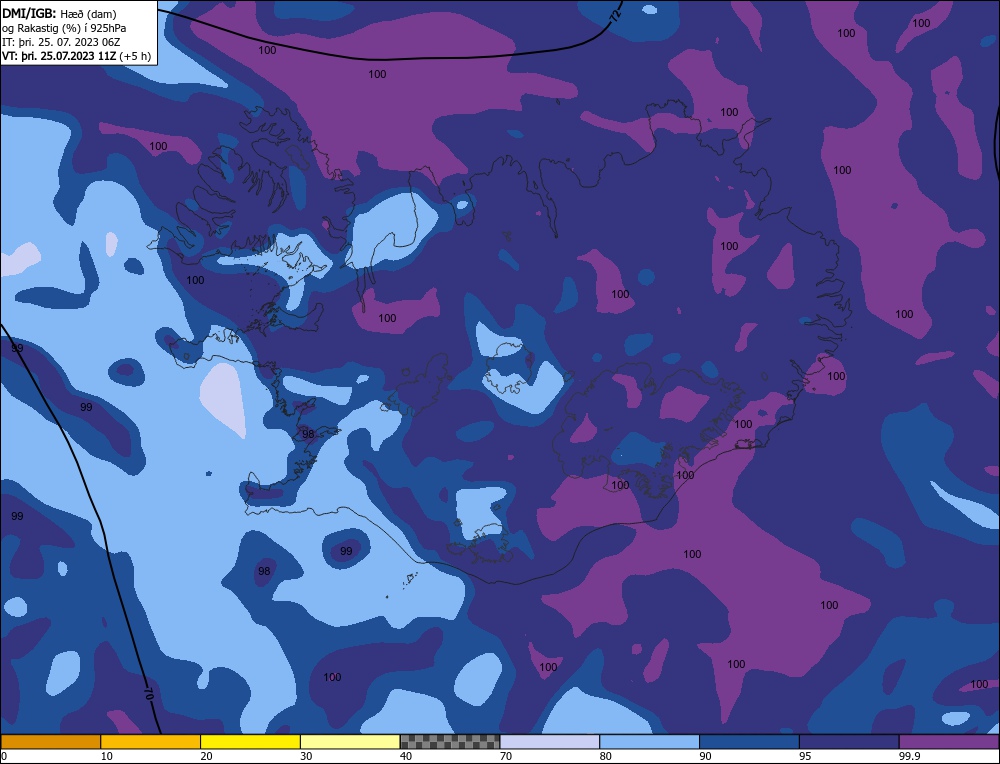The image size is (1000, 764).
Task: Select the 'VT: þri. 25.07.2023 11Z (+5 h)' line
Action: (x=77, y=56)
